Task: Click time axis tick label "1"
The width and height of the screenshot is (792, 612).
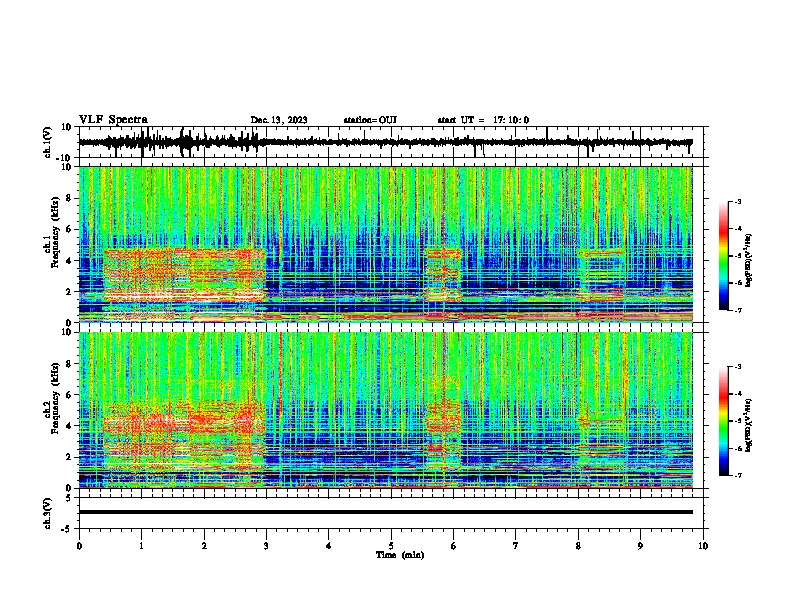Action: (x=141, y=546)
